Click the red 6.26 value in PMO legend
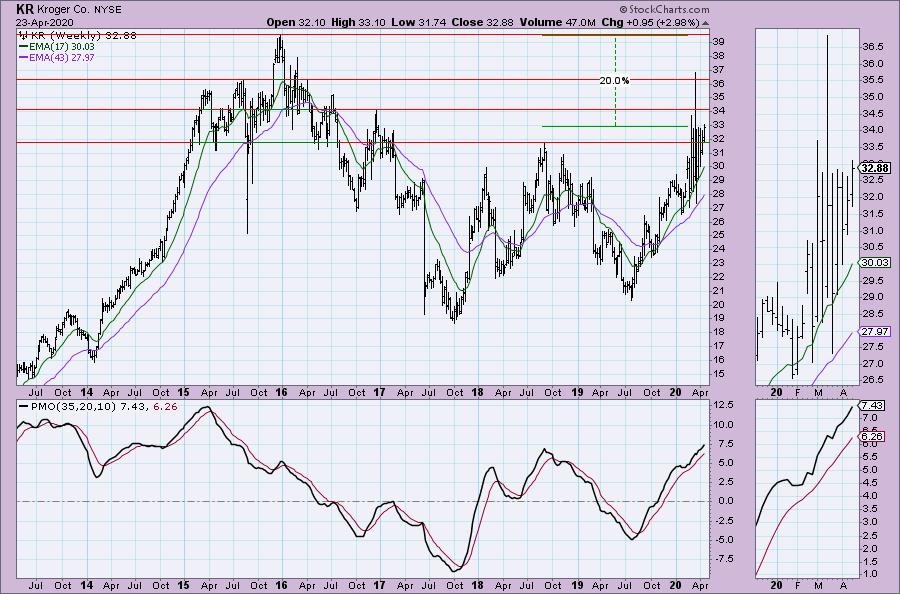900x594 pixels. tap(166, 406)
